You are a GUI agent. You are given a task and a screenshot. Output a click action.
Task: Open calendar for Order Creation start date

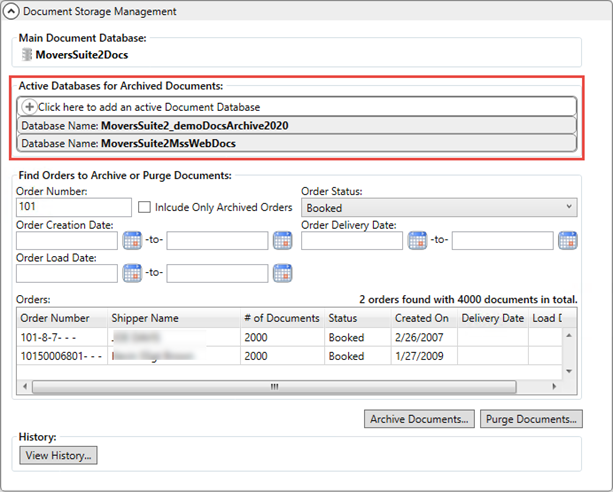(133, 240)
